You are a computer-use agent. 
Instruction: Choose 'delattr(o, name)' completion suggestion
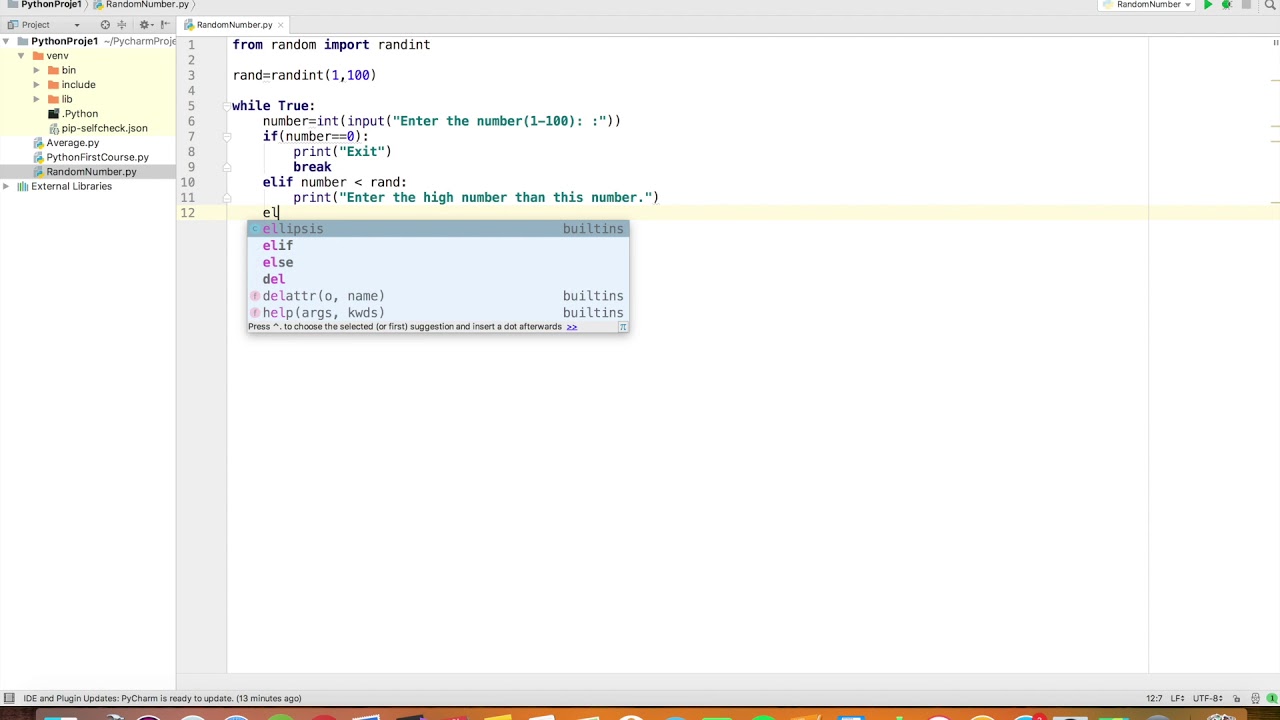[x=438, y=296]
